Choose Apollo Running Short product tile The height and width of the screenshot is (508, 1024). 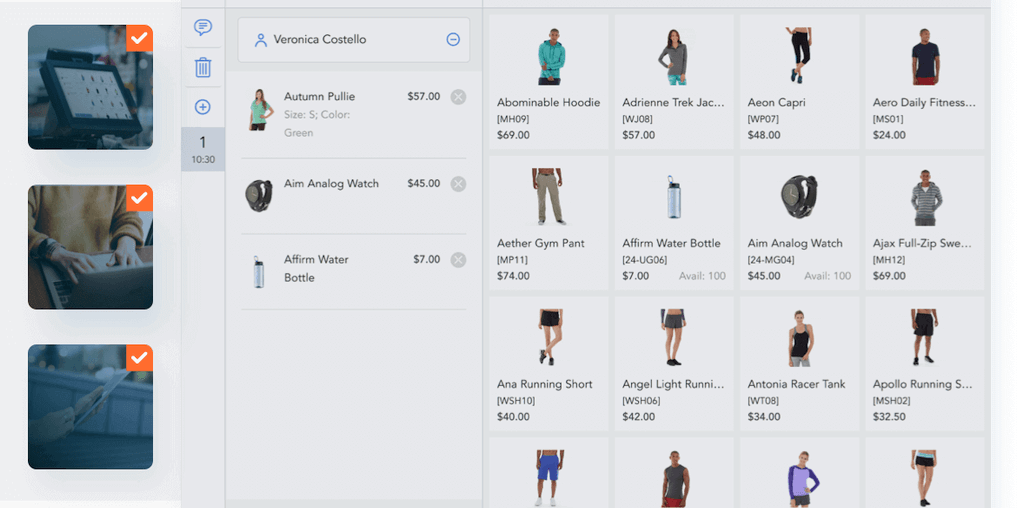[925, 364]
